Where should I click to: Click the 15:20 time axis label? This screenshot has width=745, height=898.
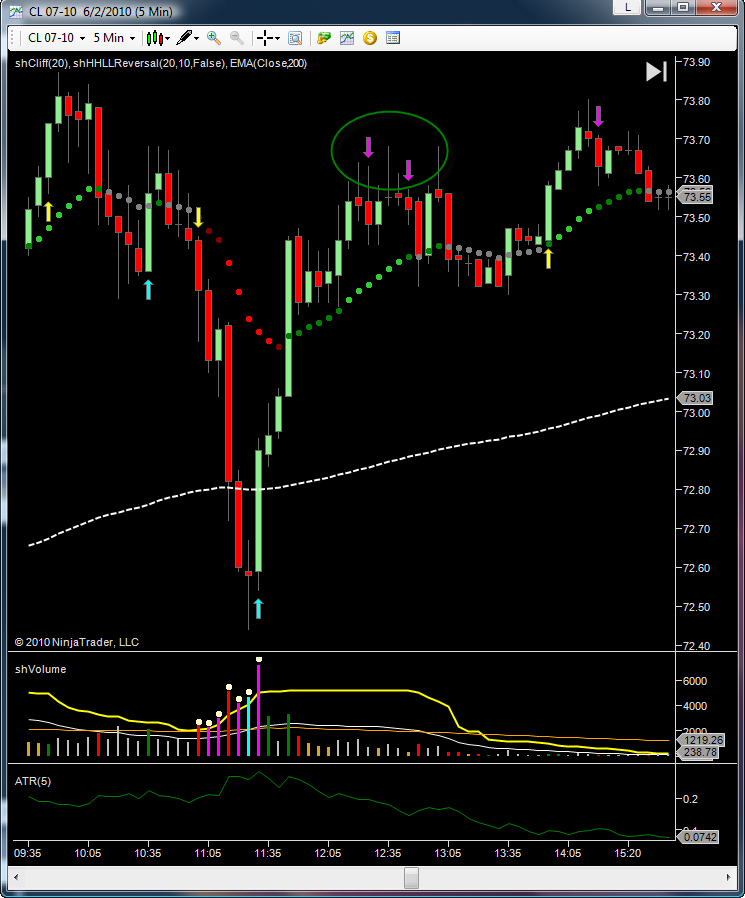628,853
